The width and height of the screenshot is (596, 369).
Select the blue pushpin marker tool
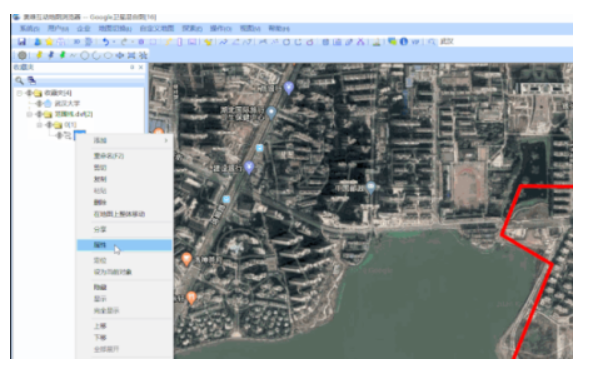point(51,55)
